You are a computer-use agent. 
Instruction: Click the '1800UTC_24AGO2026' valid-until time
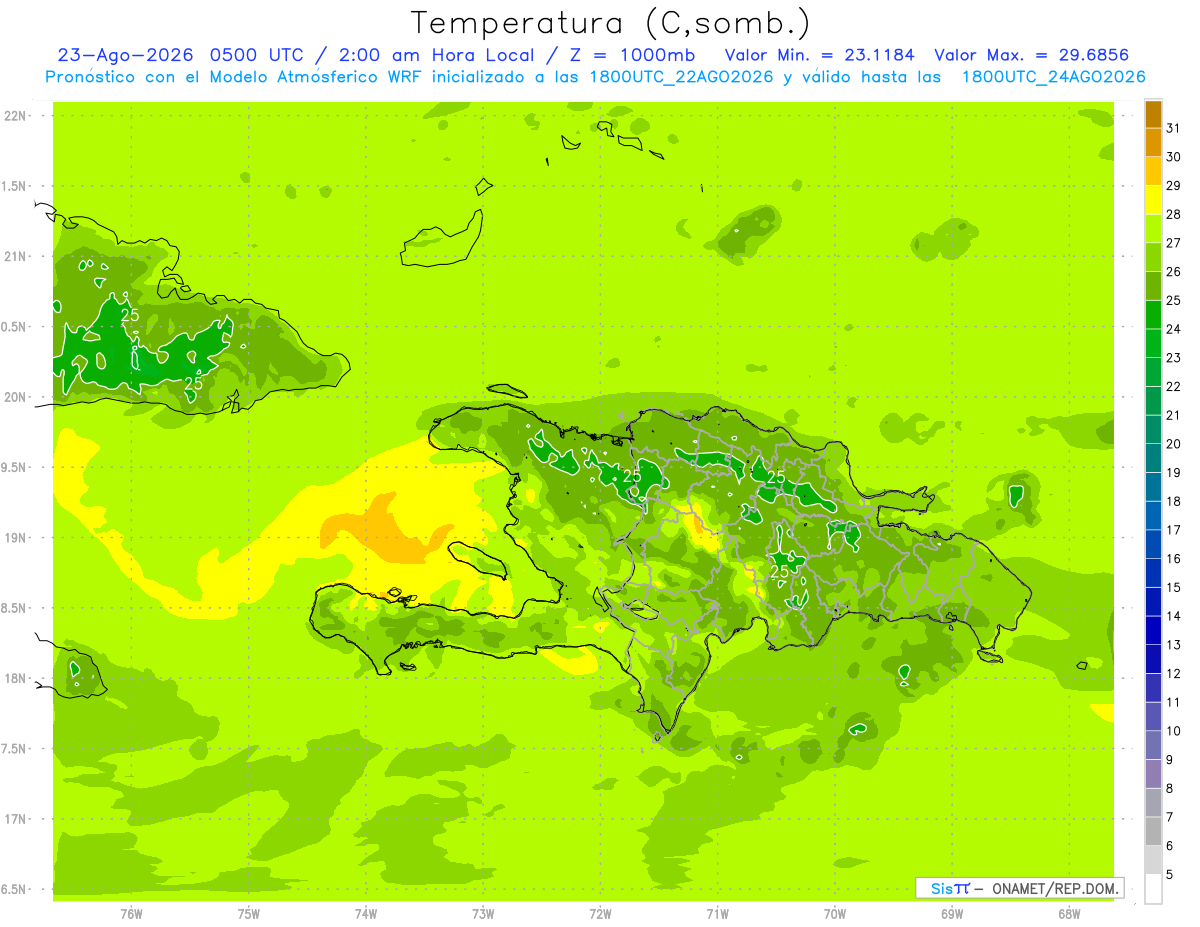pos(1053,77)
